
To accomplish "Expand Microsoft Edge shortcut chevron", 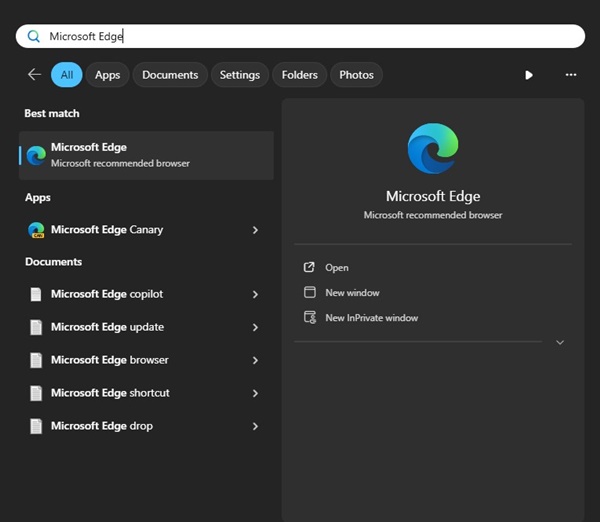I will (x=255, y=393).
